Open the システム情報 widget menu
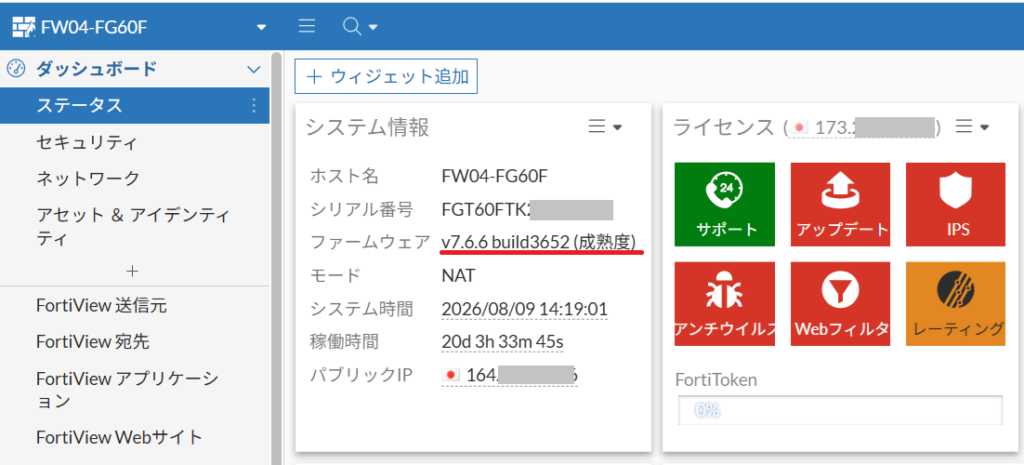This screenshot has height=465, width=1024. point(605,127)
